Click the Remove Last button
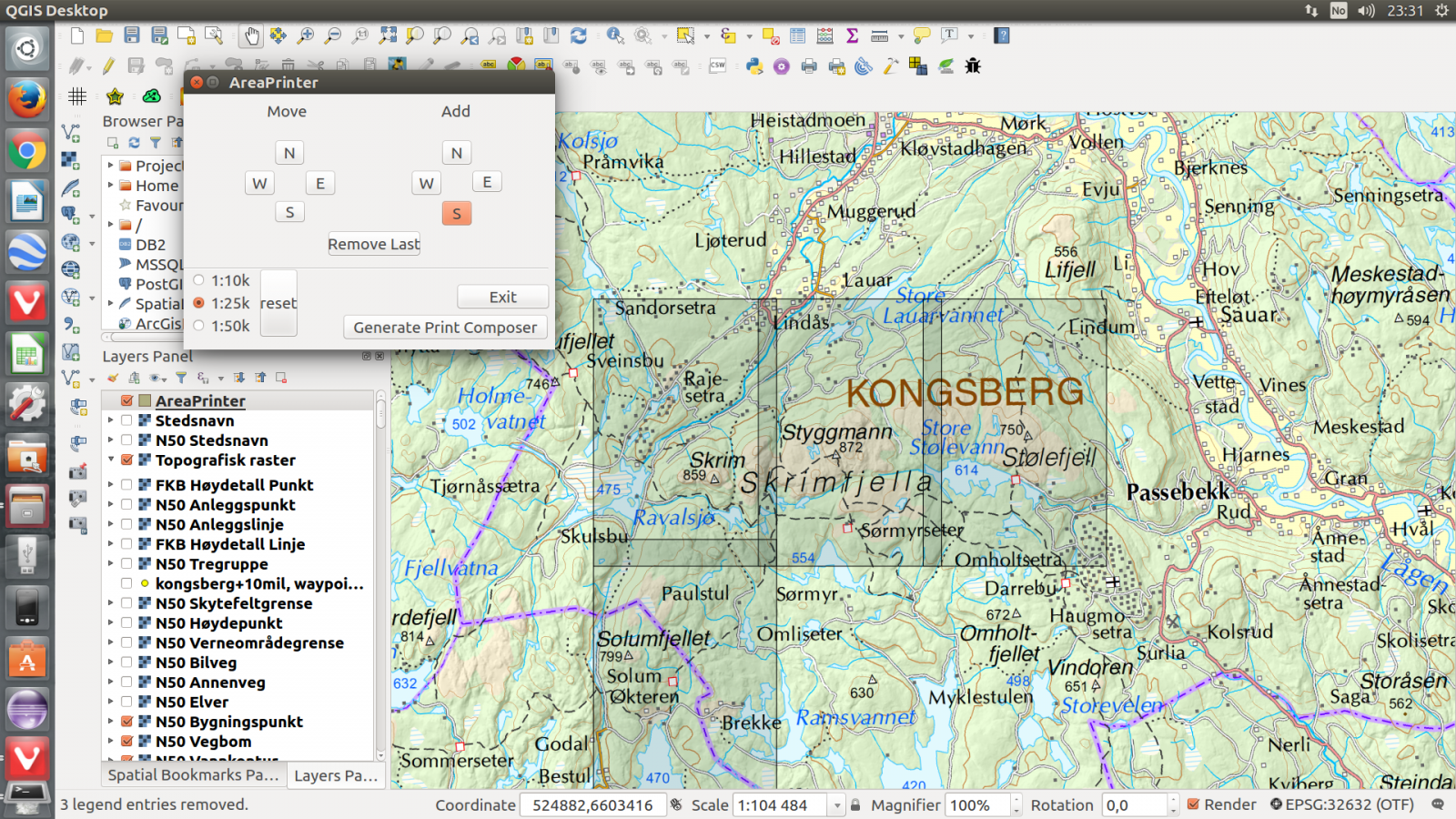This screenshot has height=819, width=1456. (x=374, y=244)
